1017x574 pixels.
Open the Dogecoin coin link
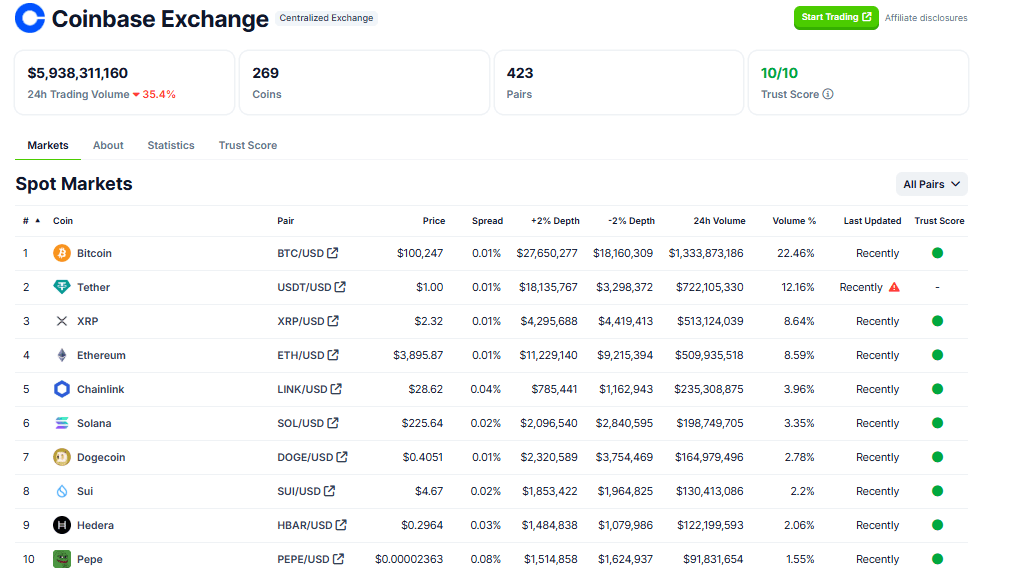point(101,457)
